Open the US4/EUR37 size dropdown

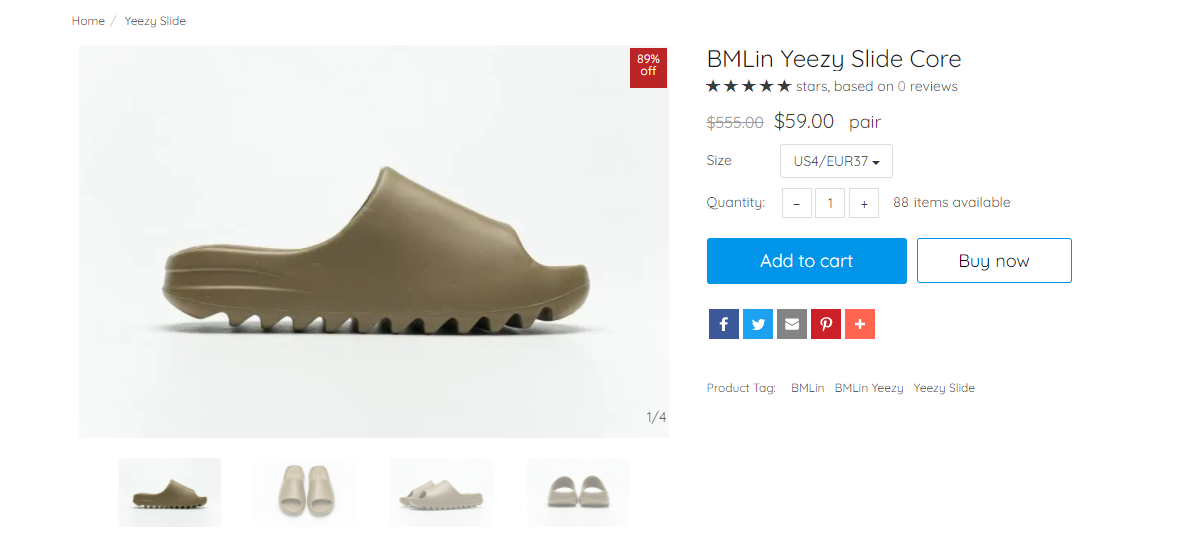pos(836,161)
